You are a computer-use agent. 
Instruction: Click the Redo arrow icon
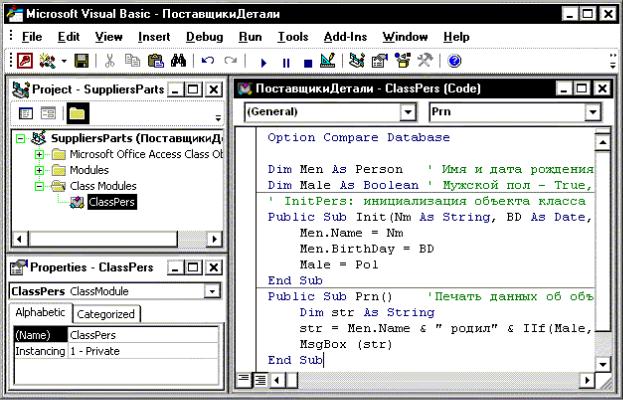tap(230, 61)
